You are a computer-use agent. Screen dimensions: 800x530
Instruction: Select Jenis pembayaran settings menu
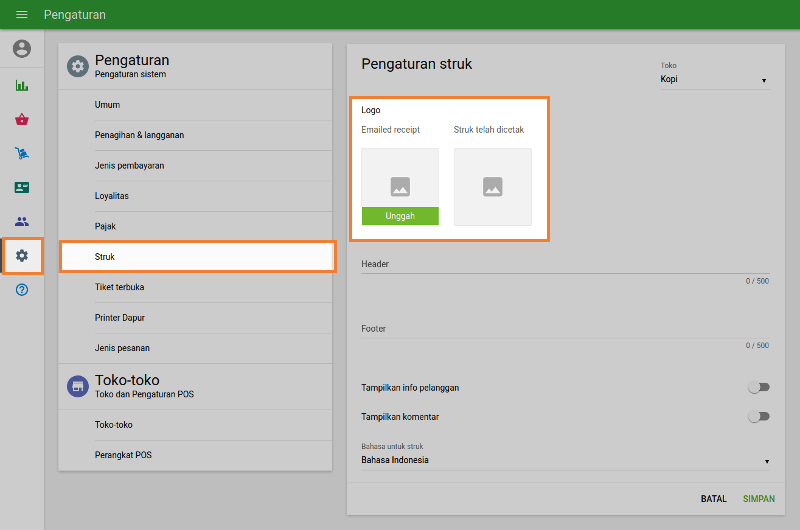[x=130, y=165]
